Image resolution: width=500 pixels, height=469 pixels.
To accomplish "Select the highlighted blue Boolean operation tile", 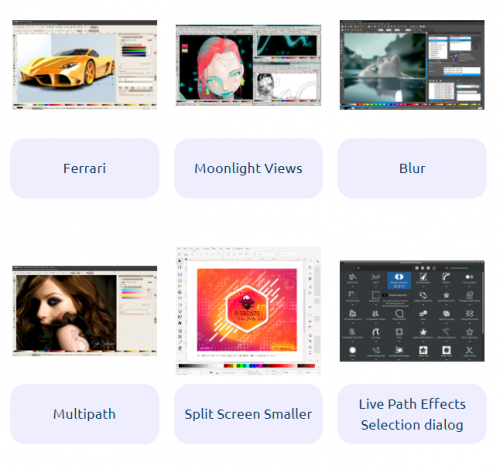I will point(399,280).
